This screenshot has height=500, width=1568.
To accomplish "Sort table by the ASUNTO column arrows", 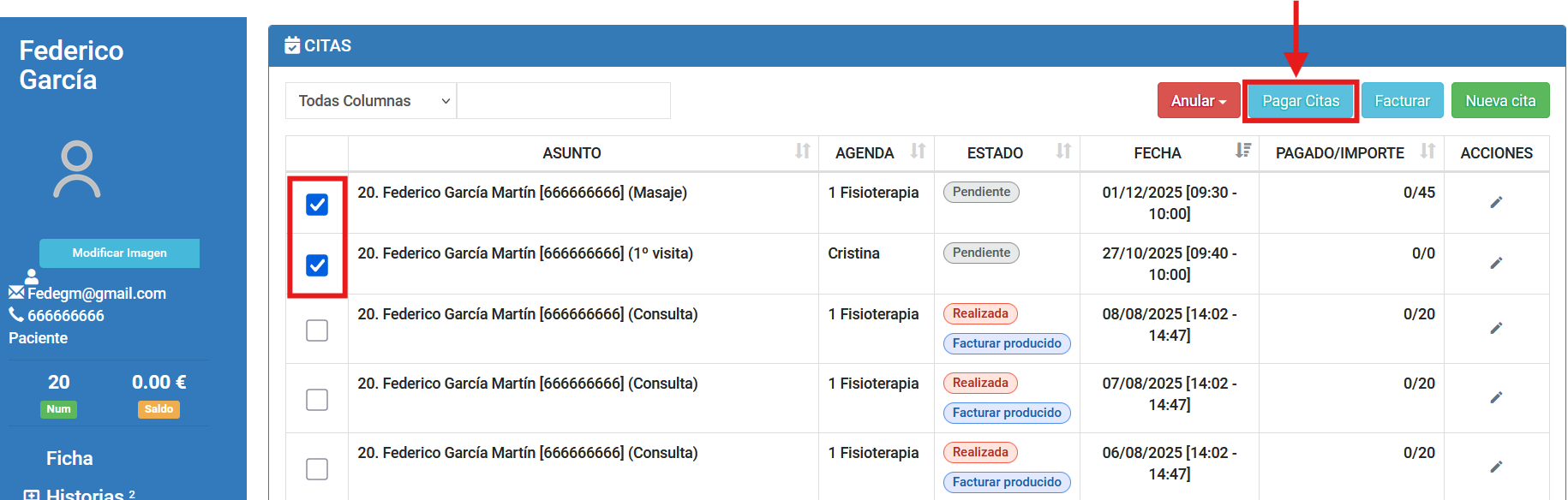I will (802, 152).
